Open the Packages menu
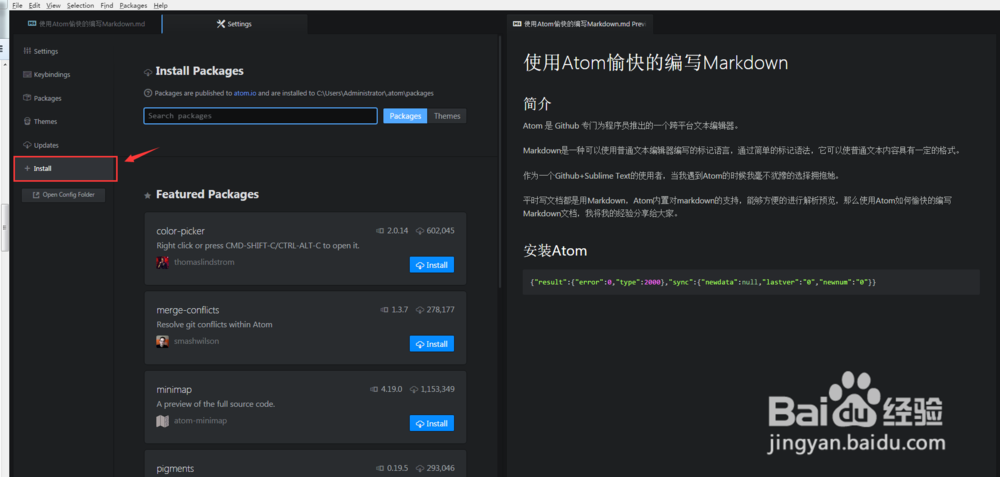Viewport: 1000px width, 477px height. pos(133,5)
